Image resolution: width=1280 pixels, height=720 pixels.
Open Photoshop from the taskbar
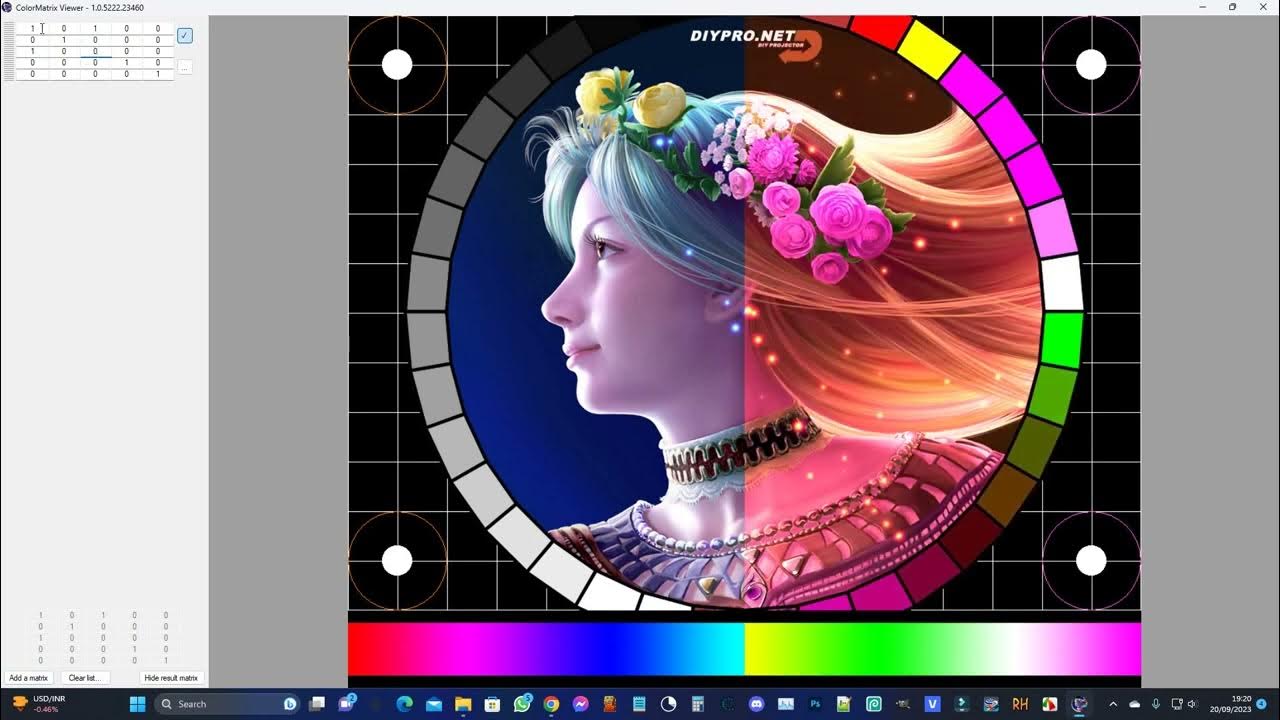pos(815,704)
